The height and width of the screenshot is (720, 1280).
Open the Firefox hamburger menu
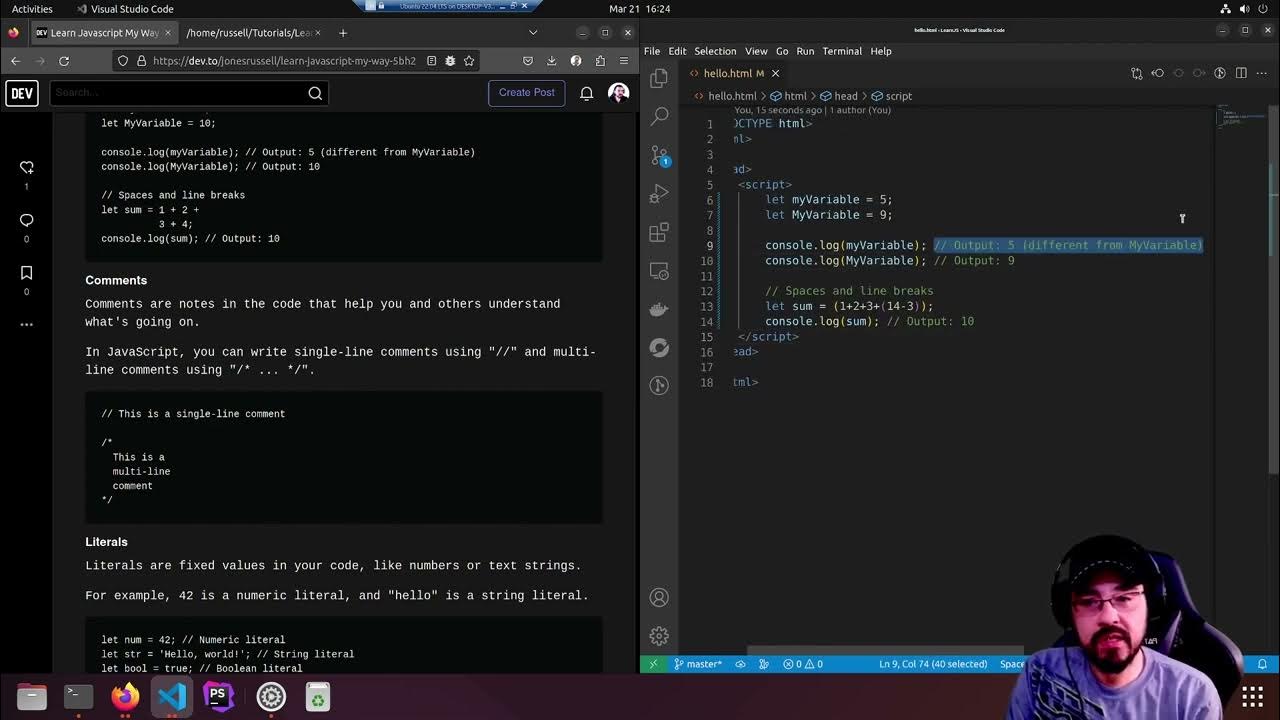pos(624,61)
